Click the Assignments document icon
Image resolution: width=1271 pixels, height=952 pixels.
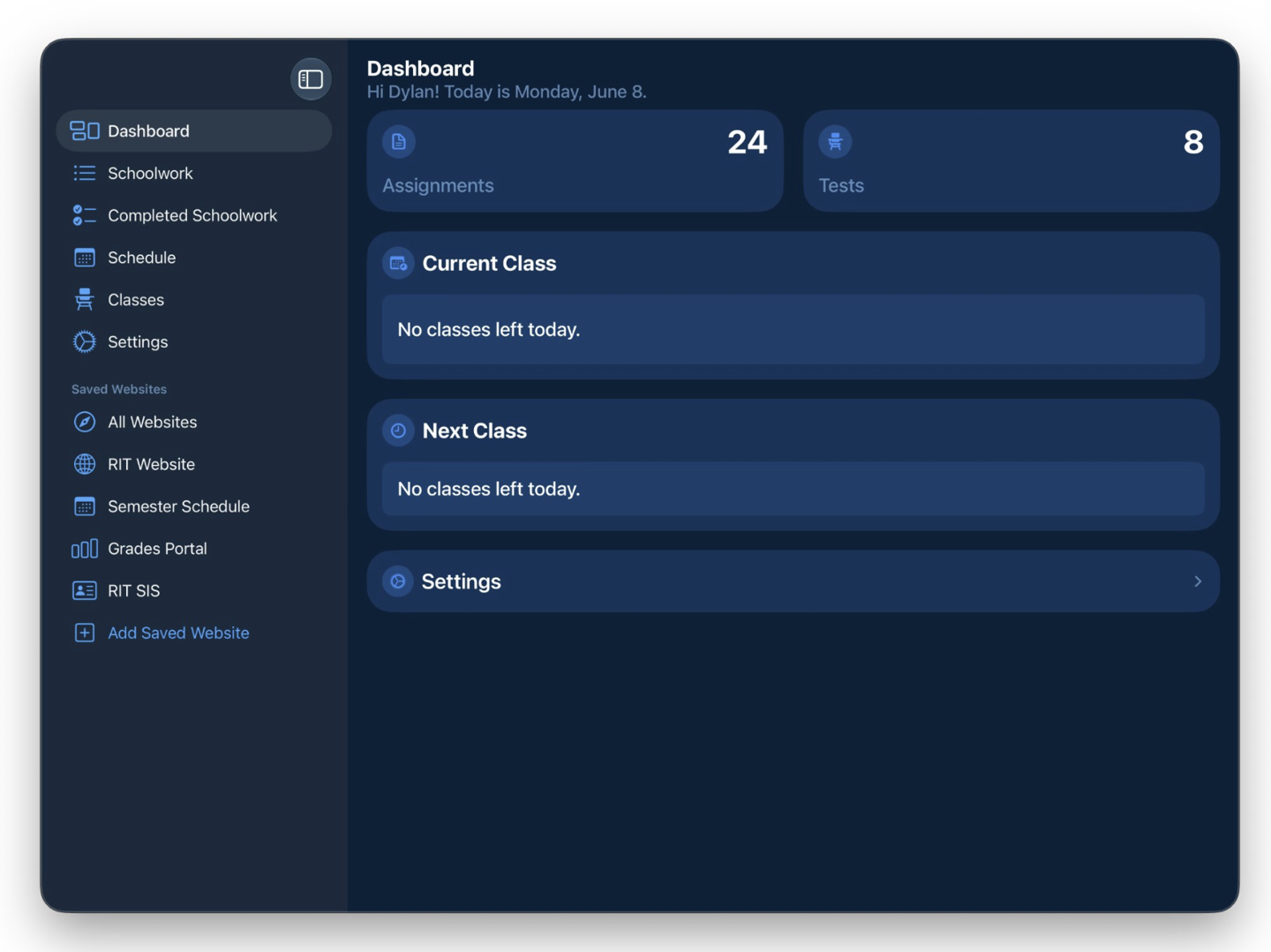pyautogui.click(x=399, y=141)
